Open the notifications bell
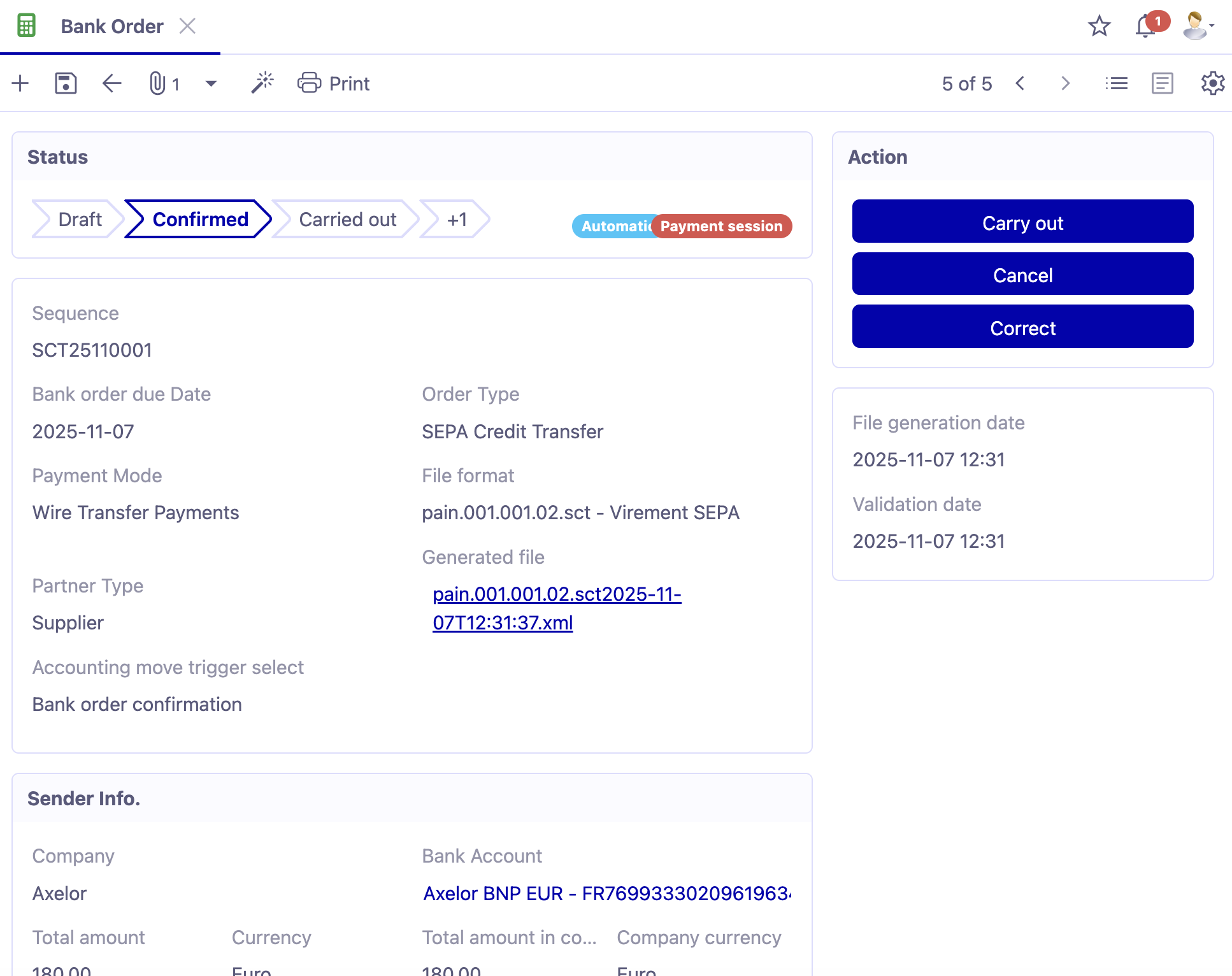The image size is (1232, 976). (1145, 26)
